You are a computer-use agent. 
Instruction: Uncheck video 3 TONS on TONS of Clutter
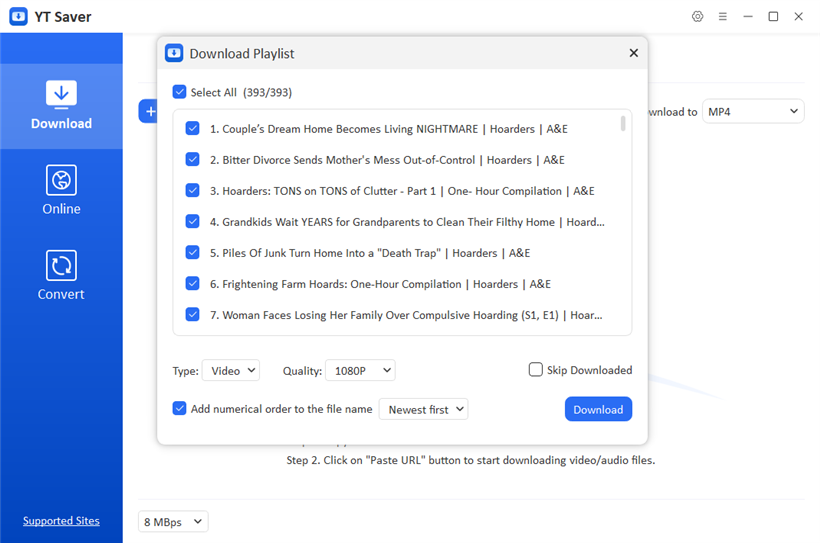(192, 190)
